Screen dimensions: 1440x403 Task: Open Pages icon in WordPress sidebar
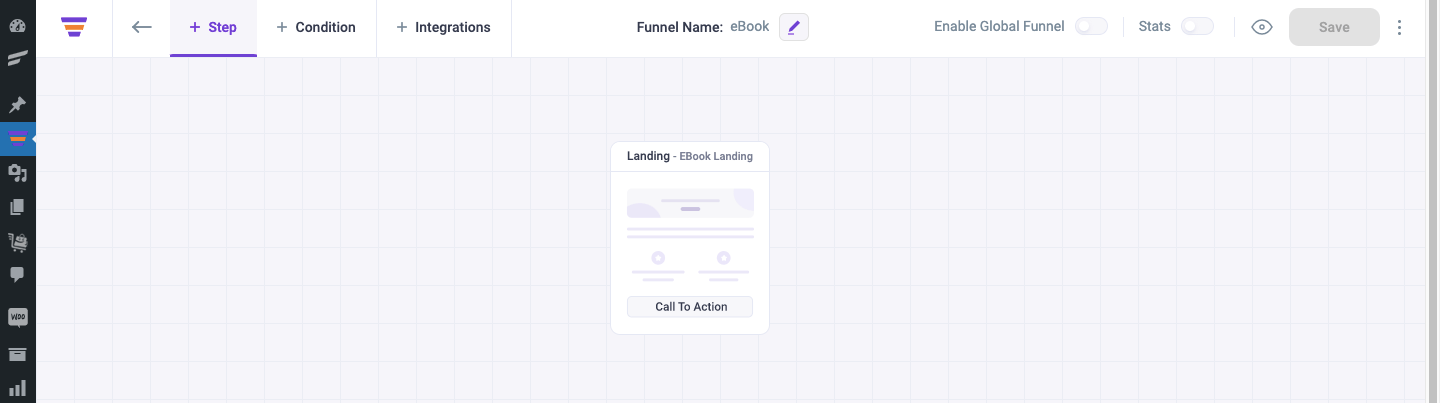pyautogui.click(x=17, y=207)
